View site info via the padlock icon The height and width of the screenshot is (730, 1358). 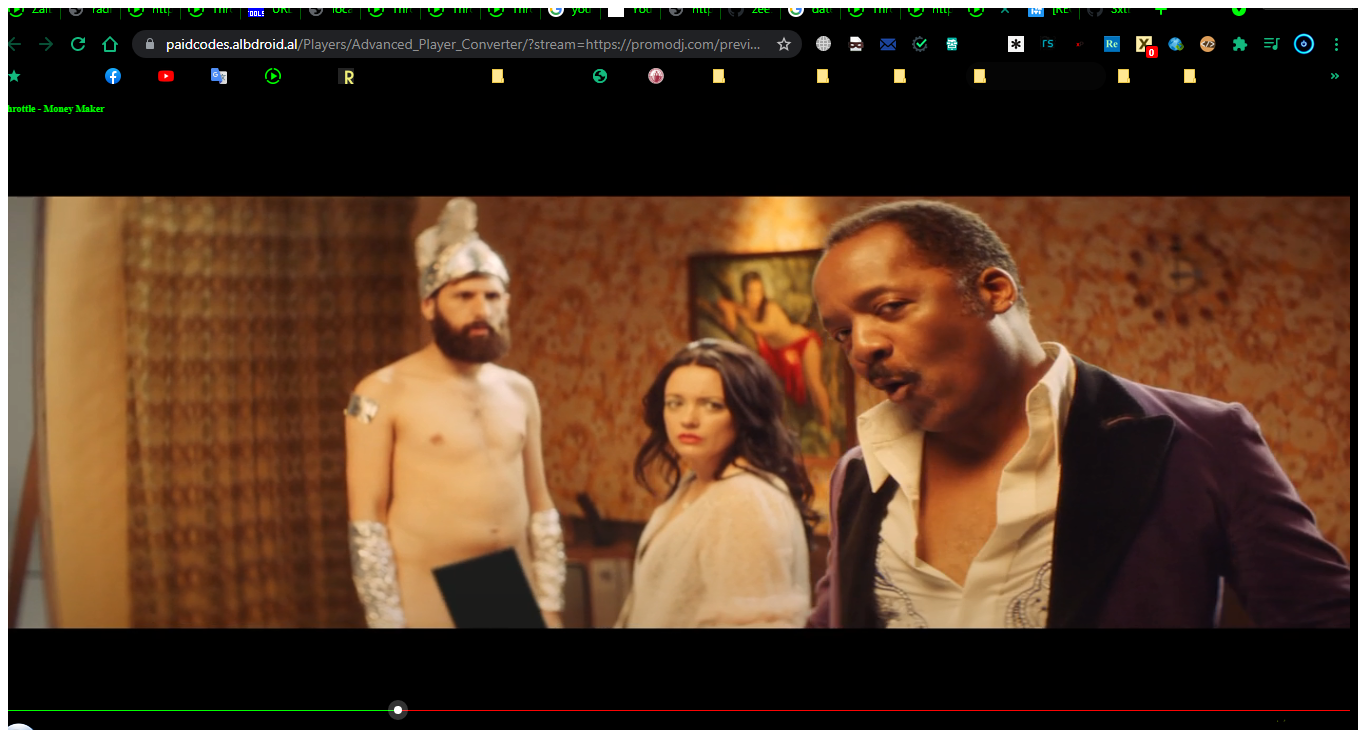pyautogui.click(x=150, y=44)
